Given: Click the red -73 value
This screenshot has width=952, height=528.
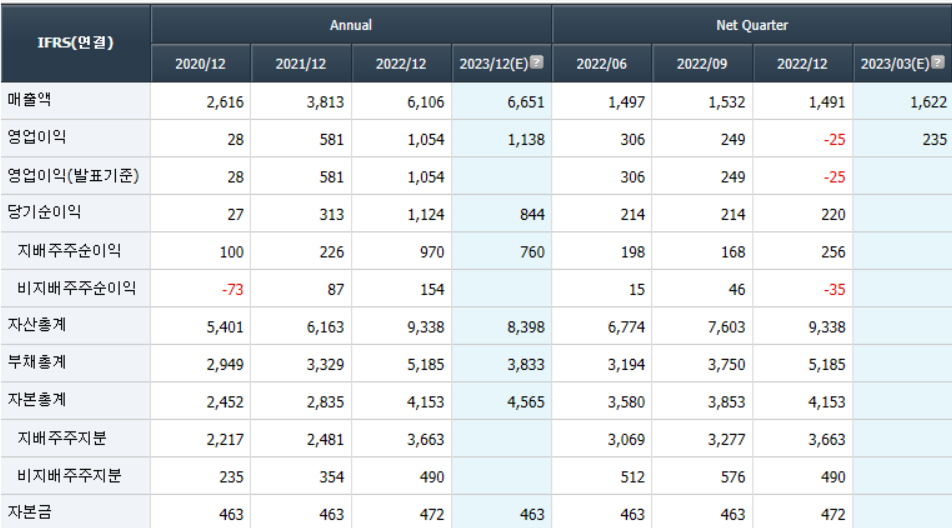Looking at the screenshot, I should pyautogui.click(x=233, y=289).
